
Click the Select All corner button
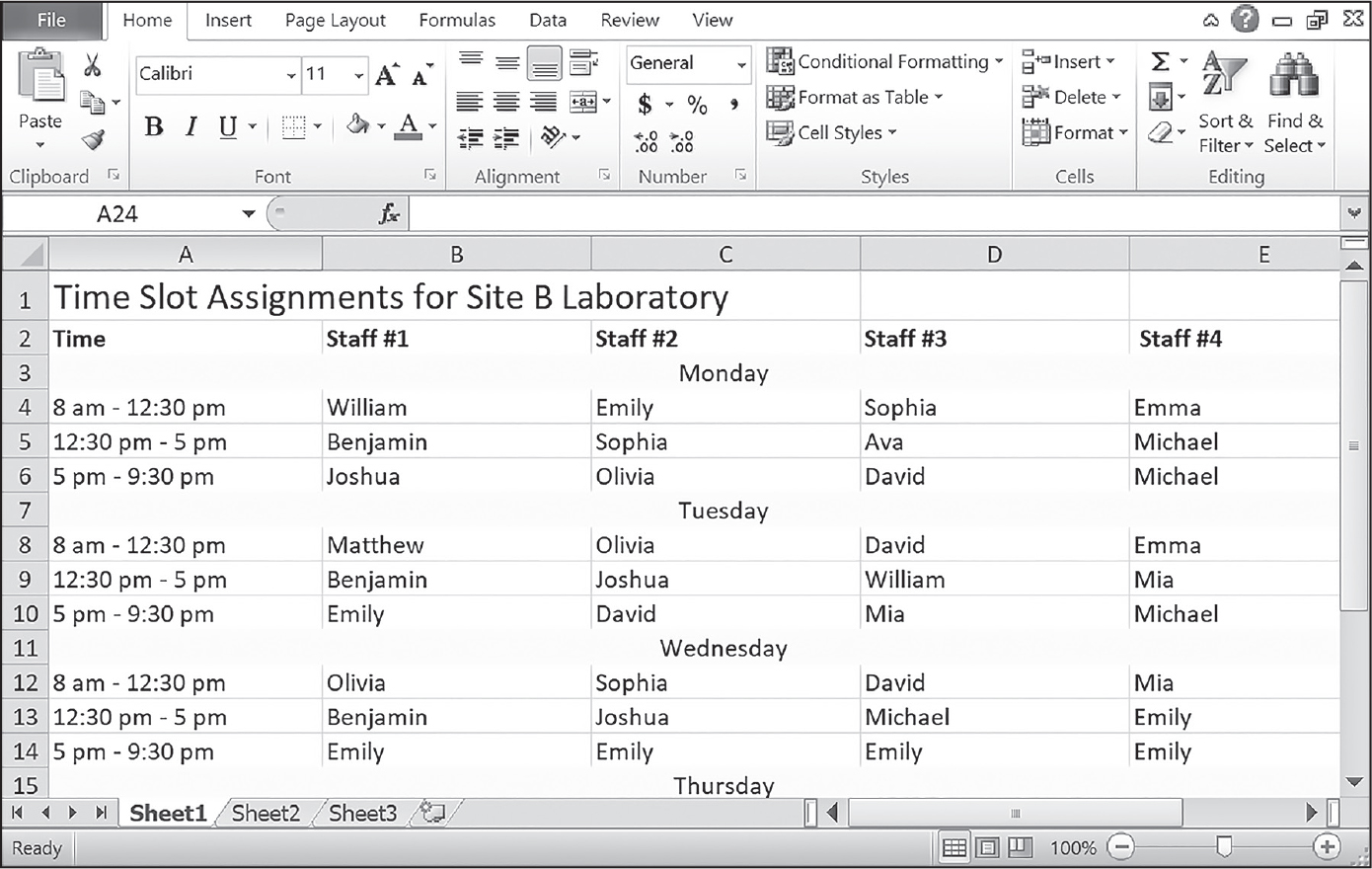25,255
